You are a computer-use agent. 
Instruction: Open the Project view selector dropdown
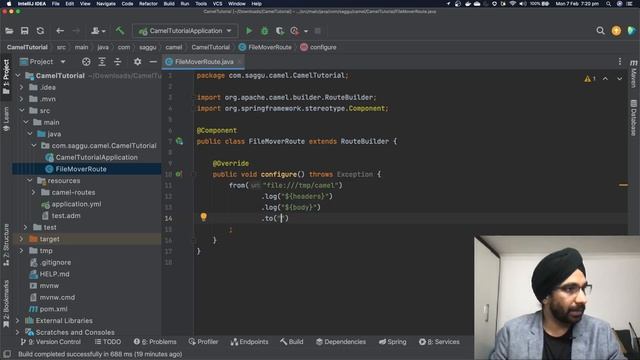click(x=63, y=62)
